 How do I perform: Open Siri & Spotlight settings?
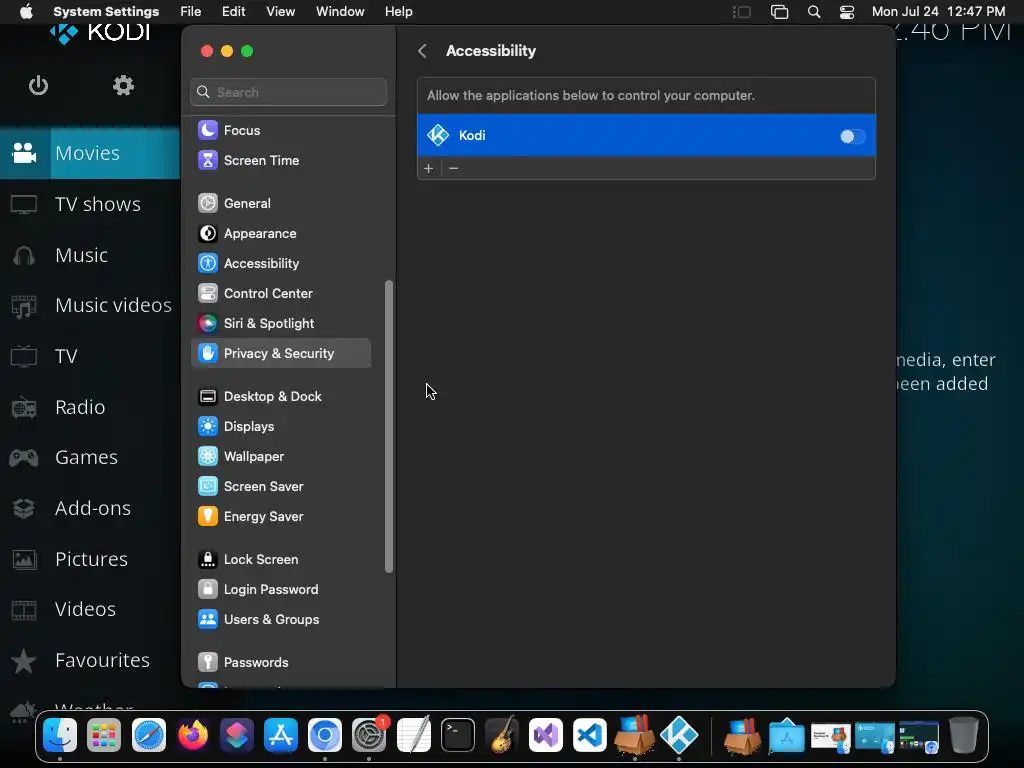281,323
